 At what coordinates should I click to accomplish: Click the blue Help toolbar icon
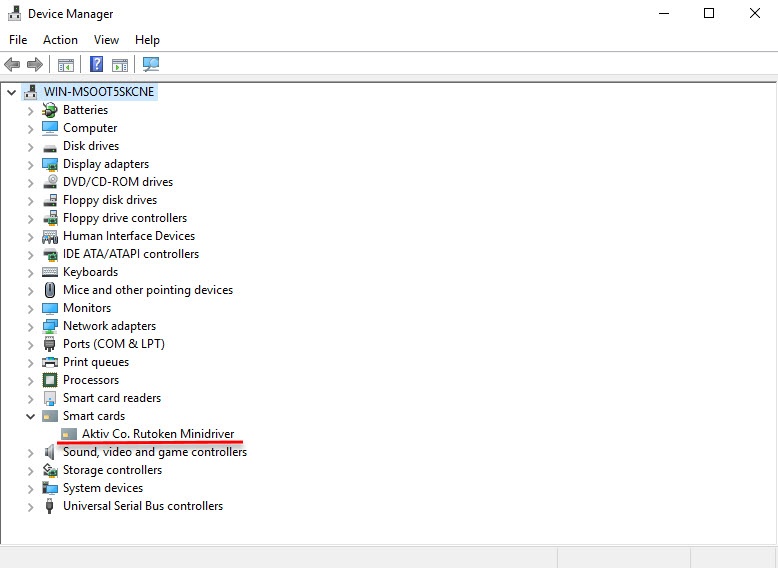coord(96,64)
